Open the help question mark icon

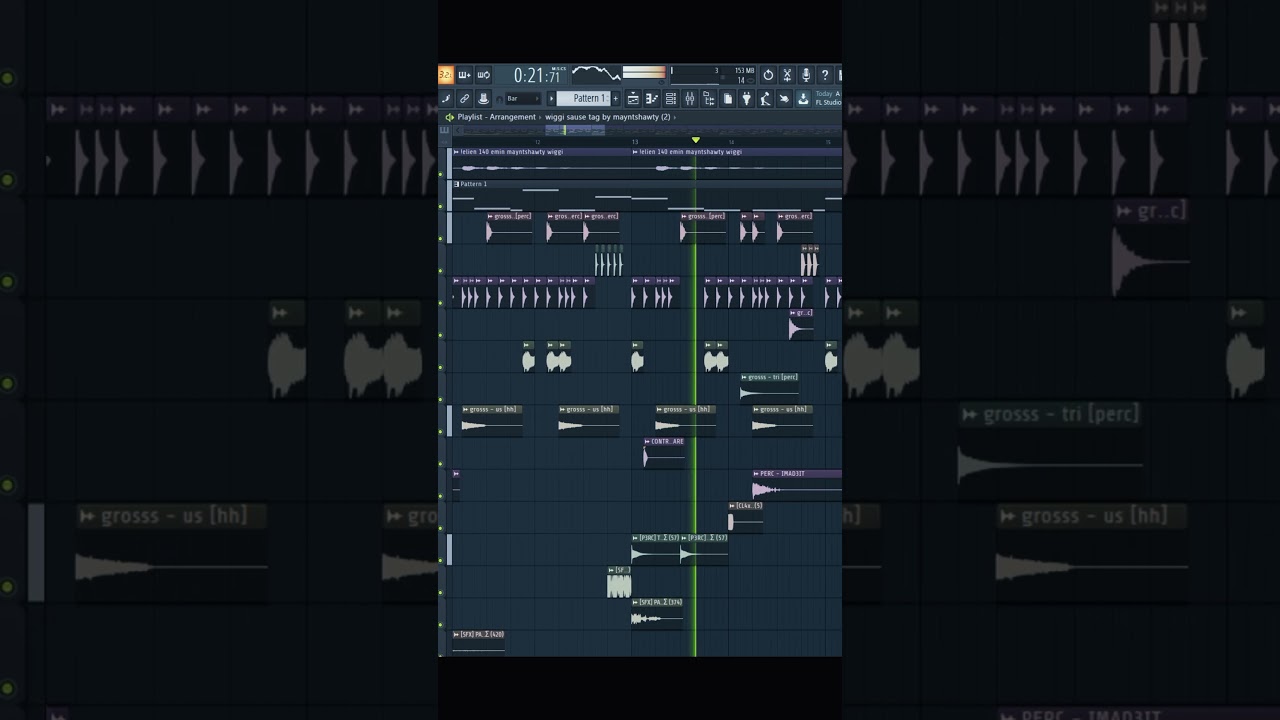pos(825,75)
